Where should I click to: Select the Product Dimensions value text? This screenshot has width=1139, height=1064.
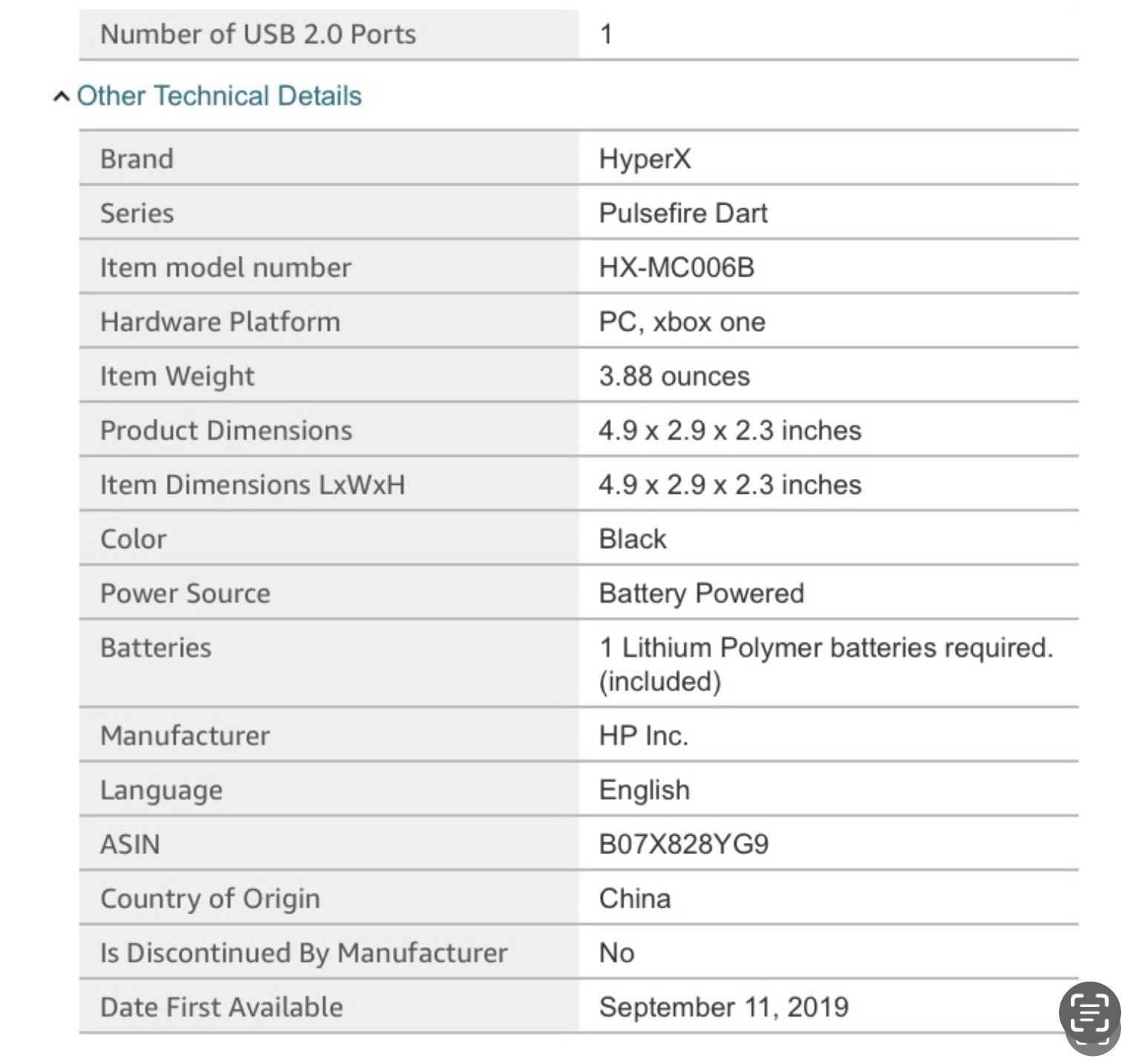click(x=730, y=431)
